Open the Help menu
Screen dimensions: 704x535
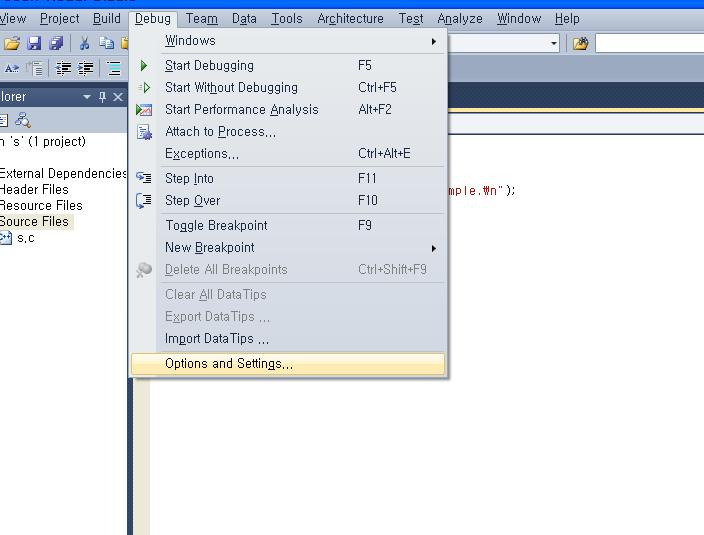567,19
